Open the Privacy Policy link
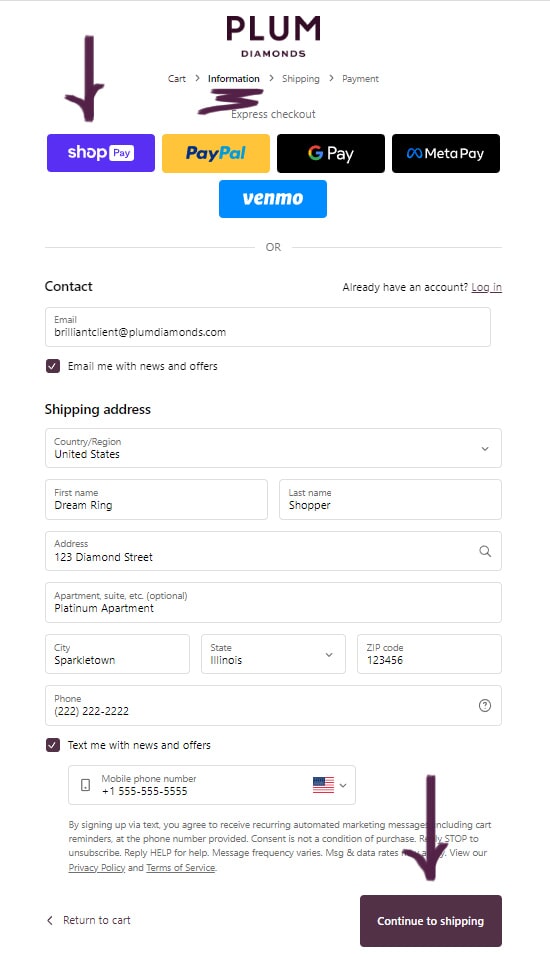 pyautogui.click(x=97, y=868)
